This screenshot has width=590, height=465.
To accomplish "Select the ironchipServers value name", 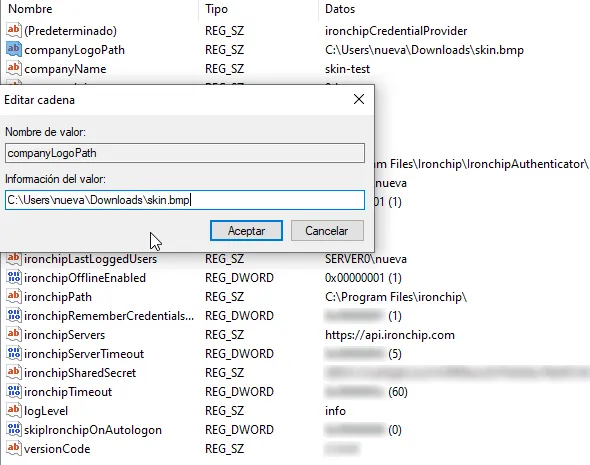I will pyautogui.click(x=64, y=335).
